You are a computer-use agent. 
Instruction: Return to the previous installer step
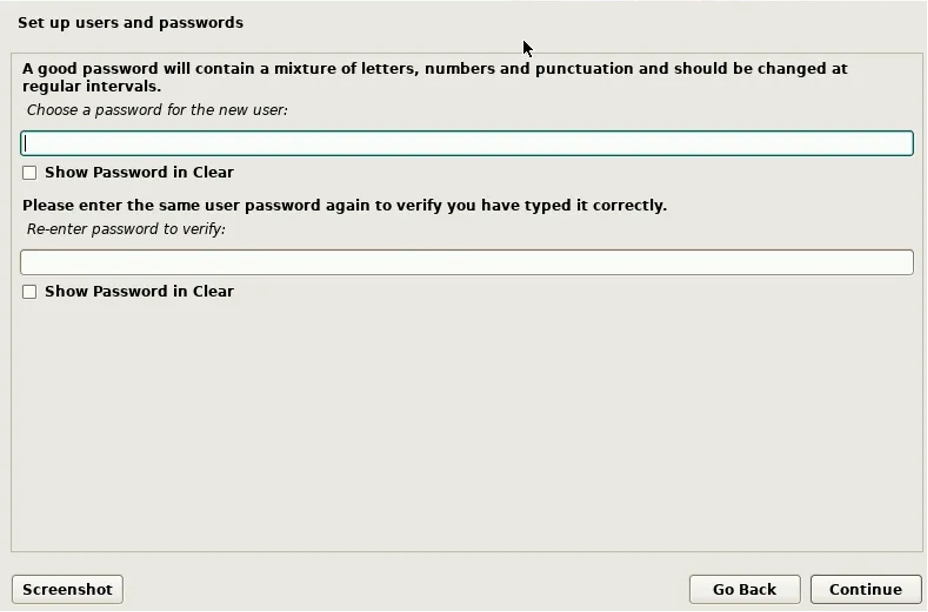point(744,589)
